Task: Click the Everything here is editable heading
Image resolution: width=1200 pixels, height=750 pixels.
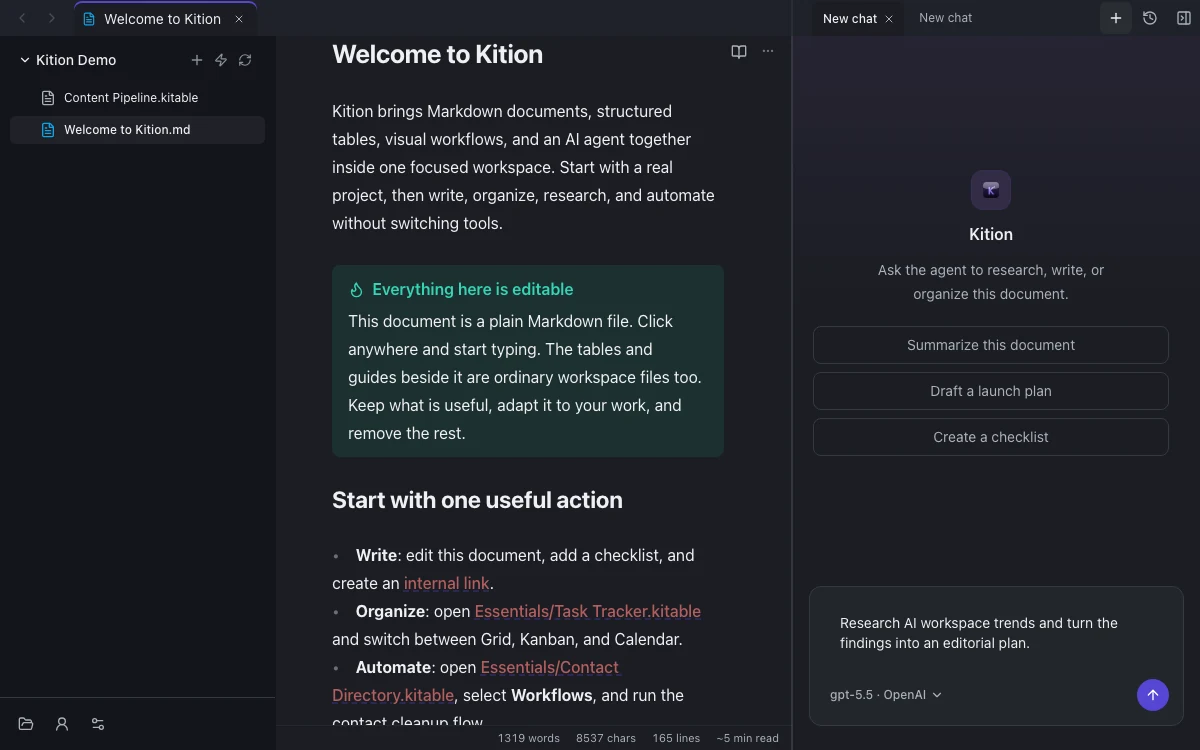Action: click(473, 290)
